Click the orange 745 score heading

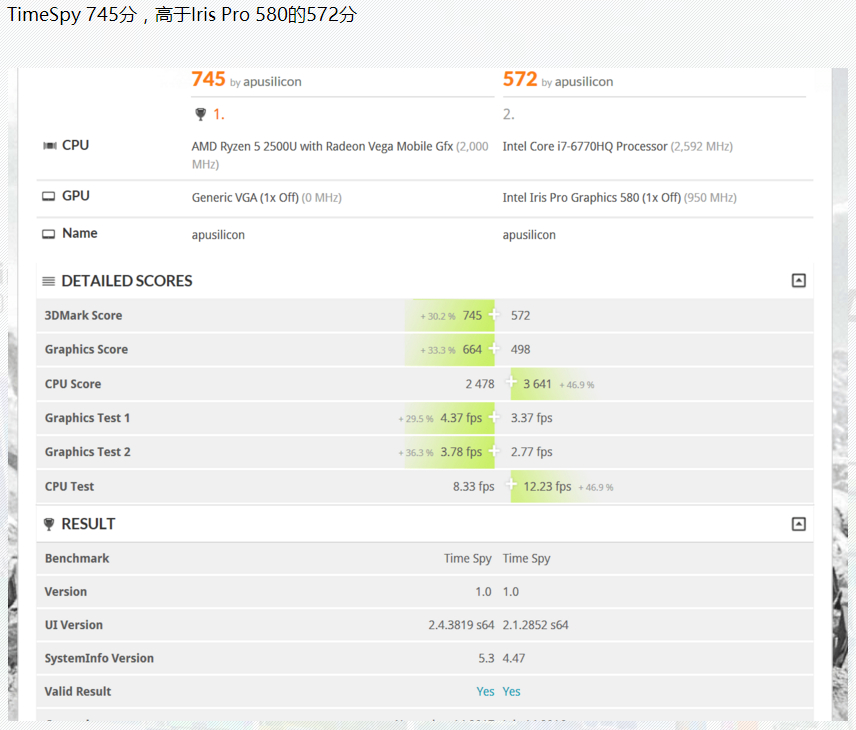(209, 80)
